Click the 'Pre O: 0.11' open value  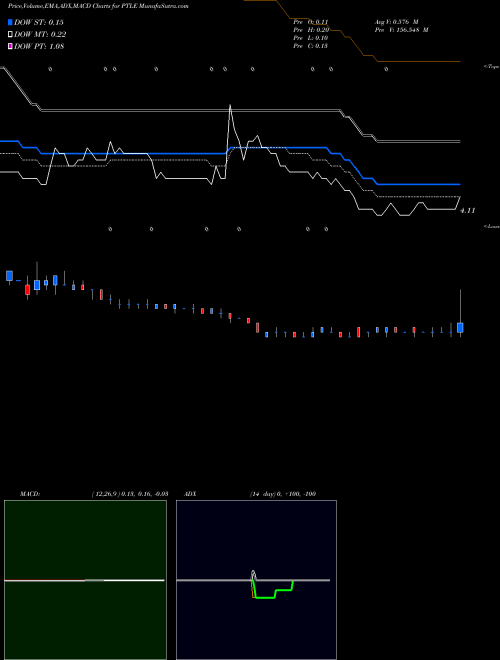[x=311, y=21]
